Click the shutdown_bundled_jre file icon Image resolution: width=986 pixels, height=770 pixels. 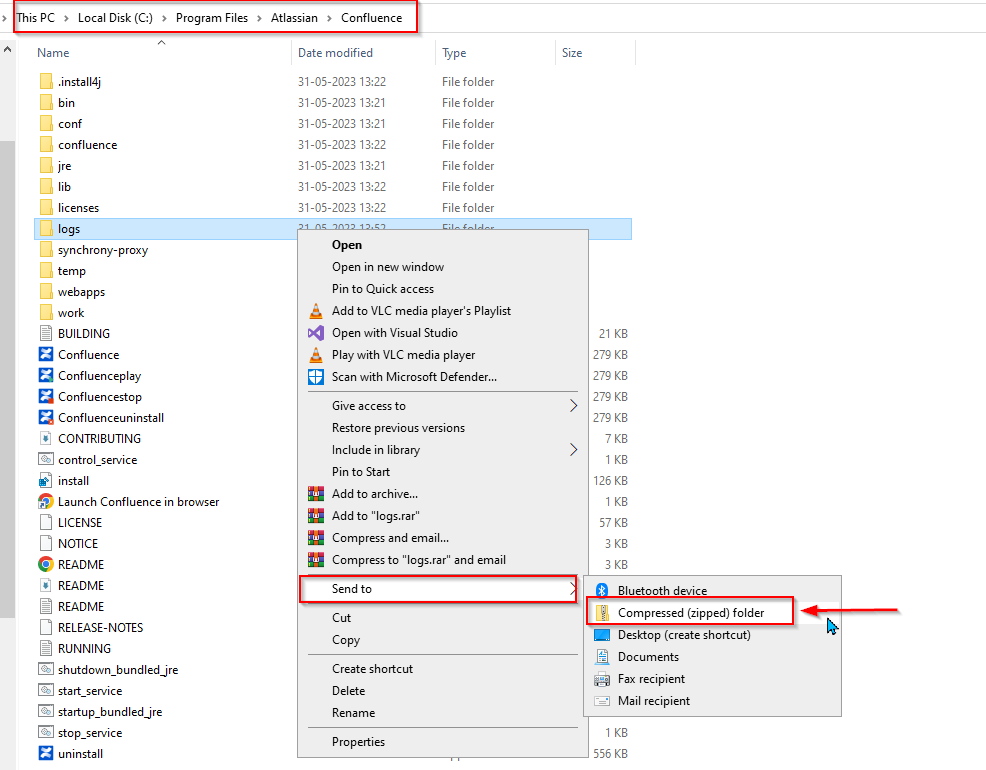46,669
